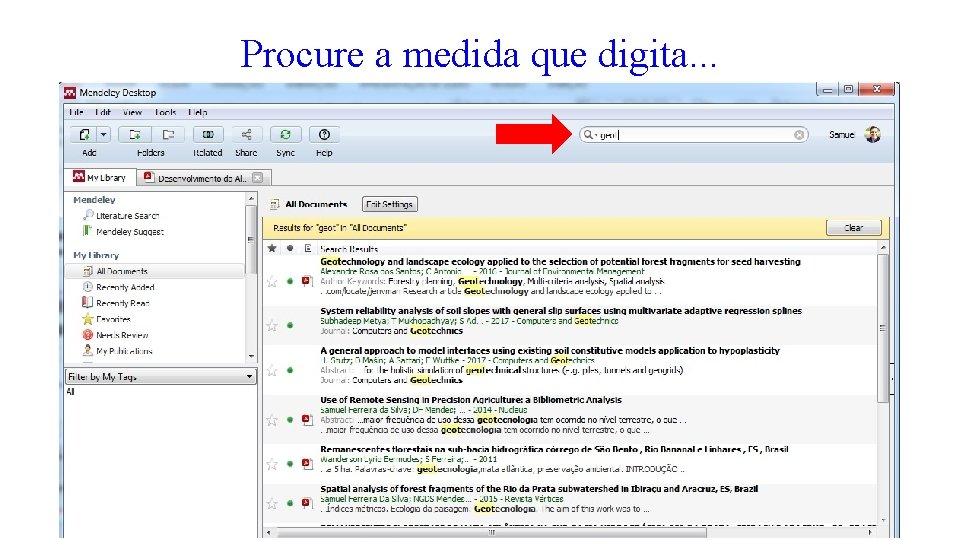This screenshot has height=540, width=960.
Task: Open the Filter by My Tags dropdown
Action: click(160, 377)
